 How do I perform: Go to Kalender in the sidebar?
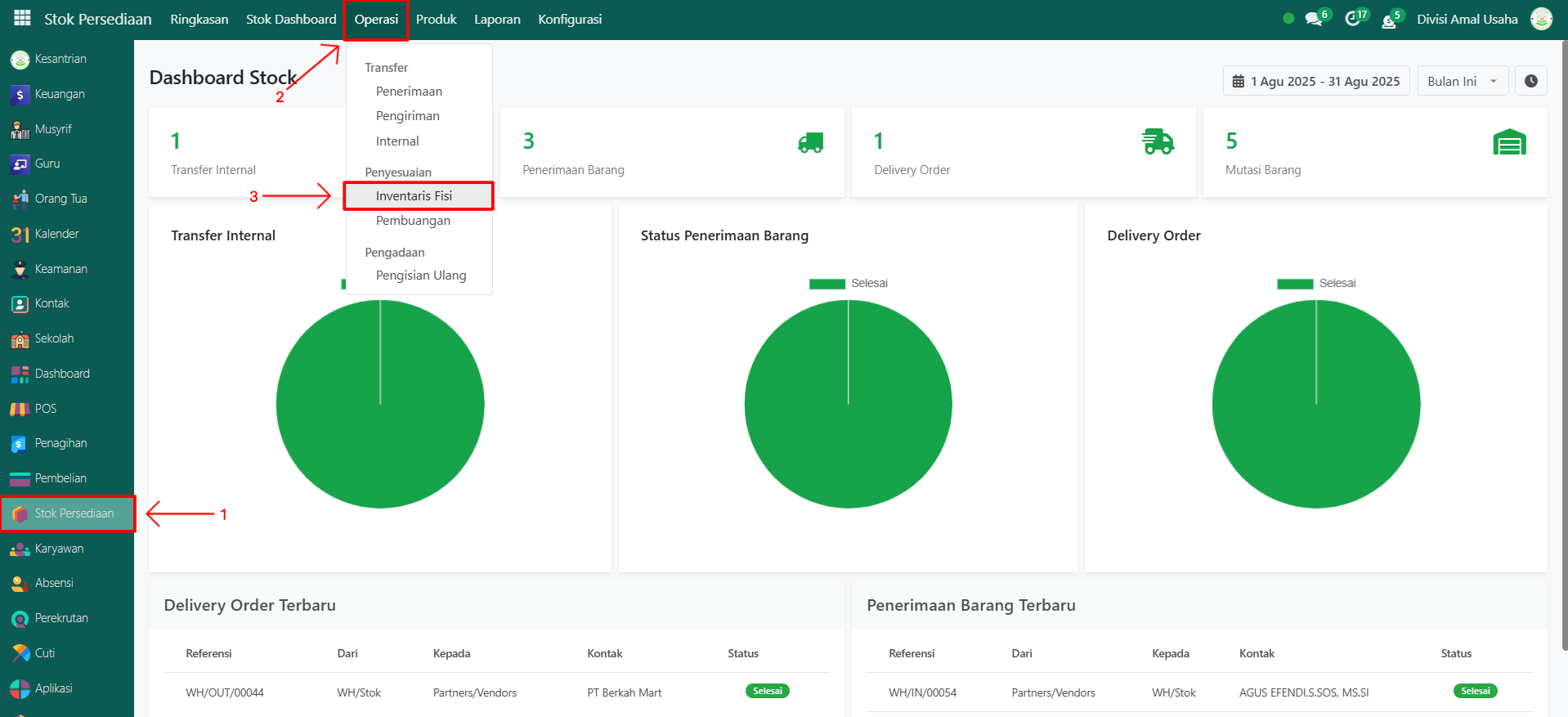56,234
